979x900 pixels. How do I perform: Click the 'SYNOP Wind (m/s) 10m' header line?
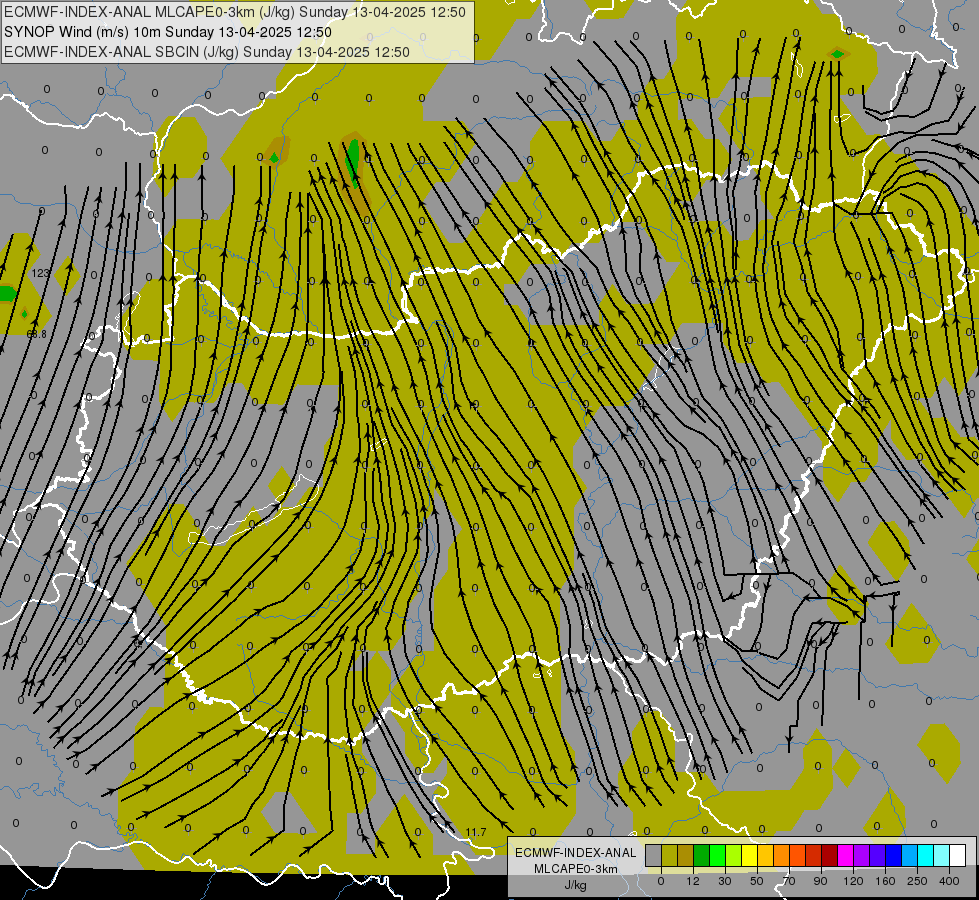tap(168, 32)
